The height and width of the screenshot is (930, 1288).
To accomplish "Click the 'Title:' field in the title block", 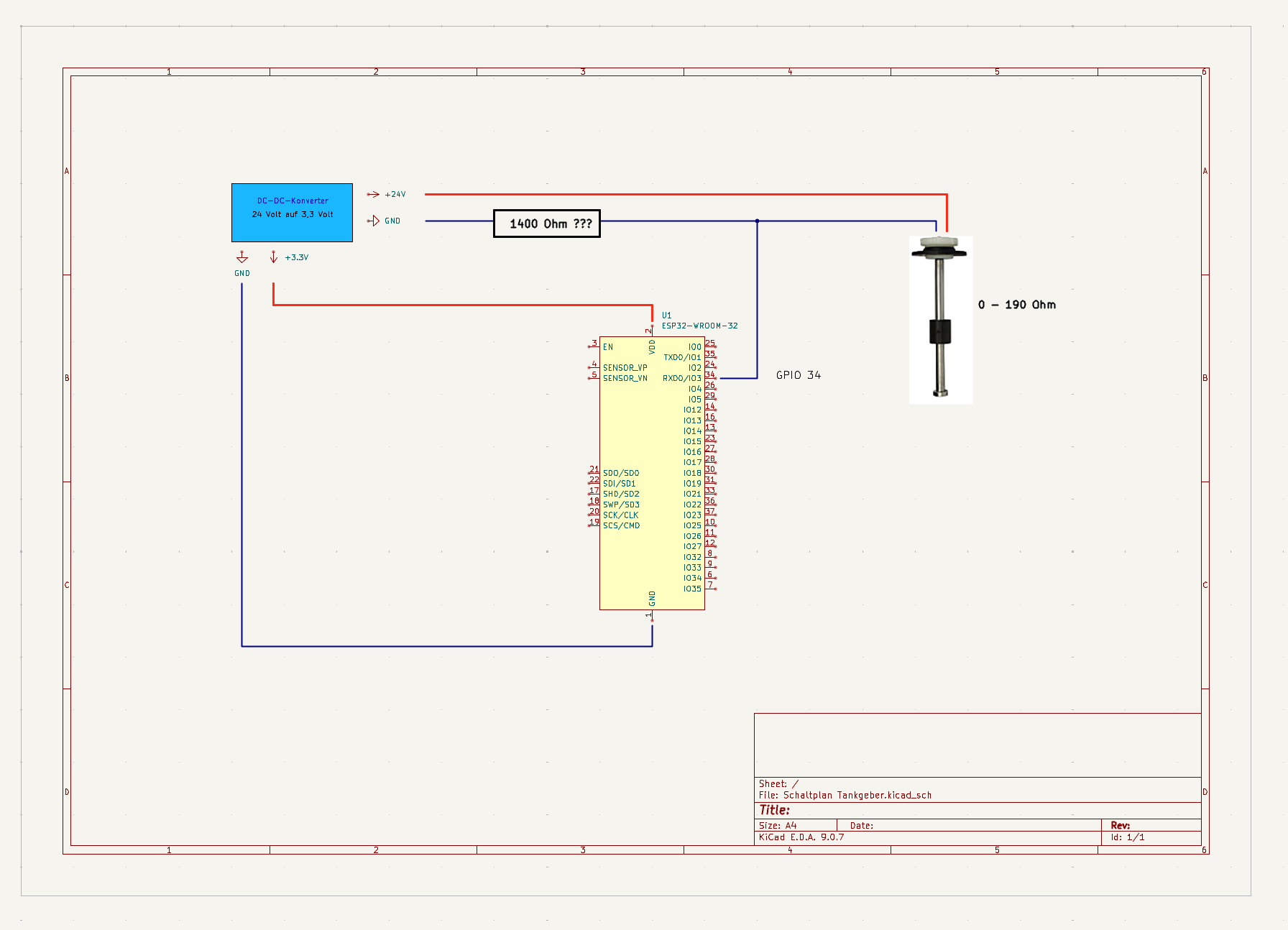I will pyautogui.click(x=774, y=810).
